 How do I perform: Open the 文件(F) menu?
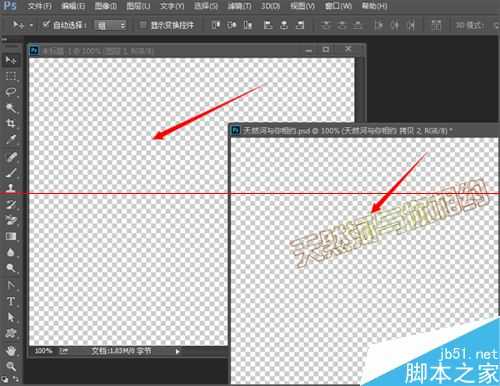tap(39, 6)
